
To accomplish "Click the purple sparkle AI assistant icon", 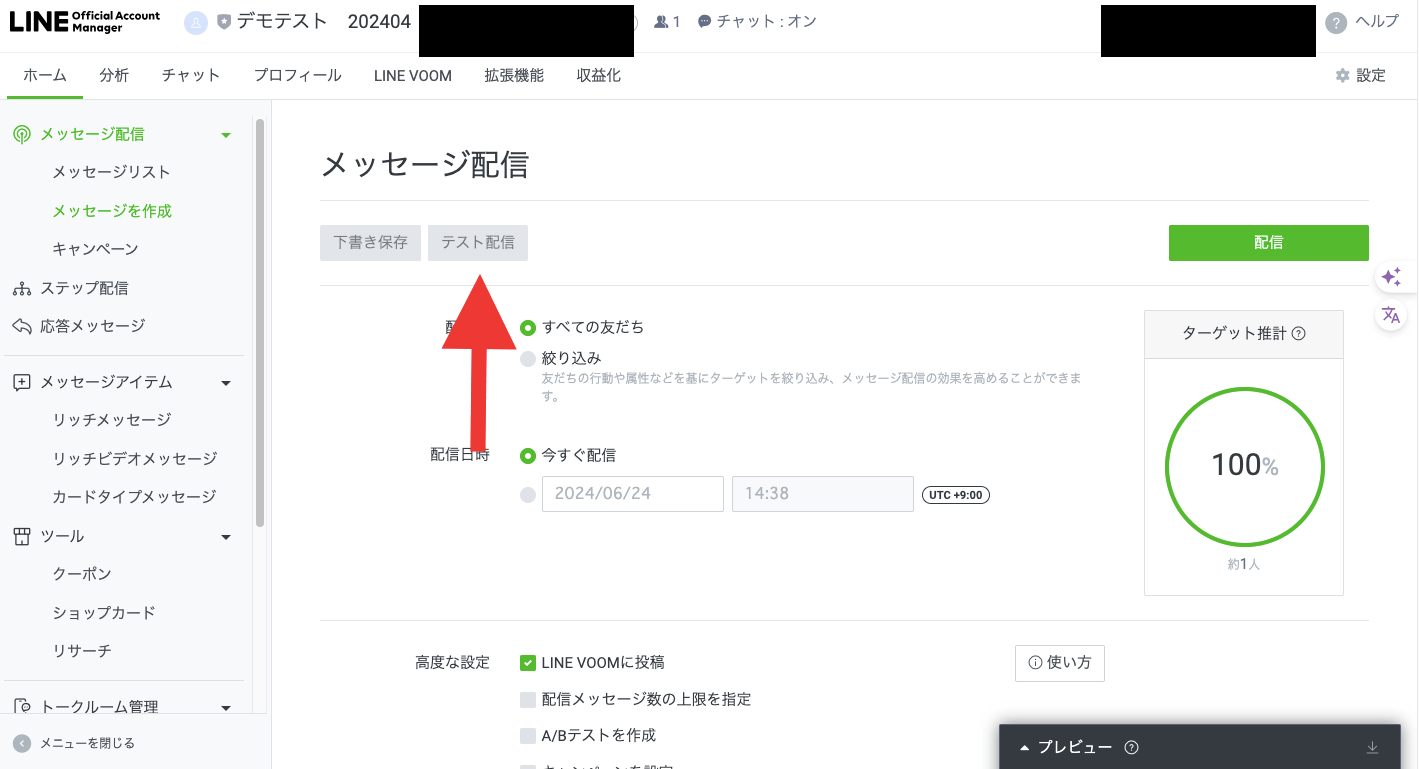I will pos(1391,277).
